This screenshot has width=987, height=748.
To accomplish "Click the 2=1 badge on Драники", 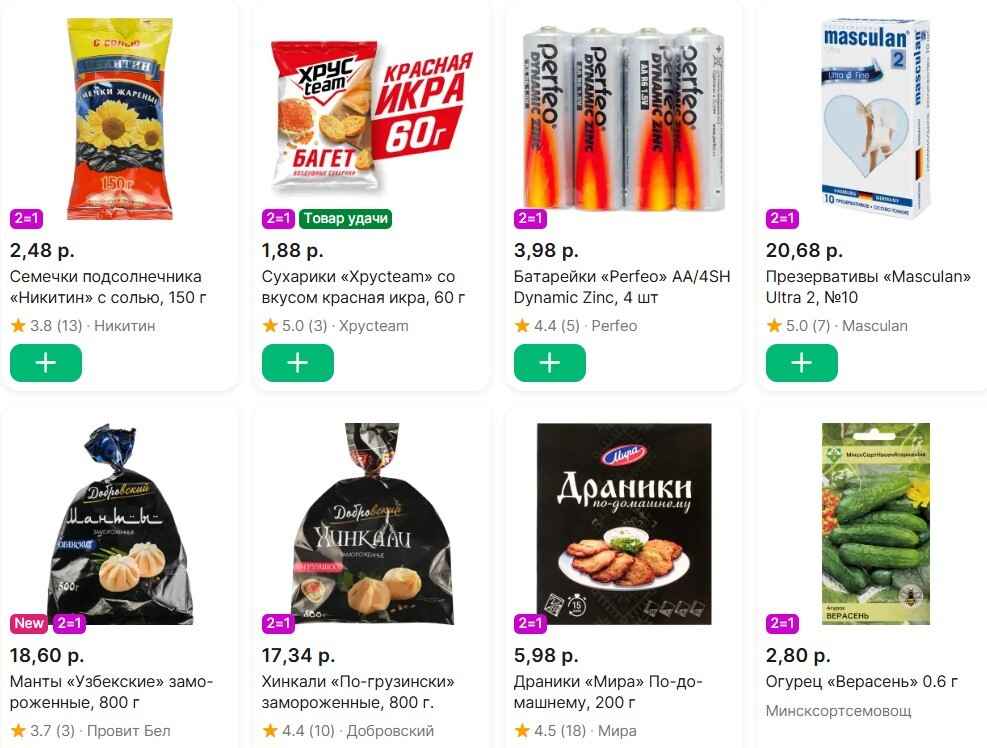I will (x=530, y=623).
